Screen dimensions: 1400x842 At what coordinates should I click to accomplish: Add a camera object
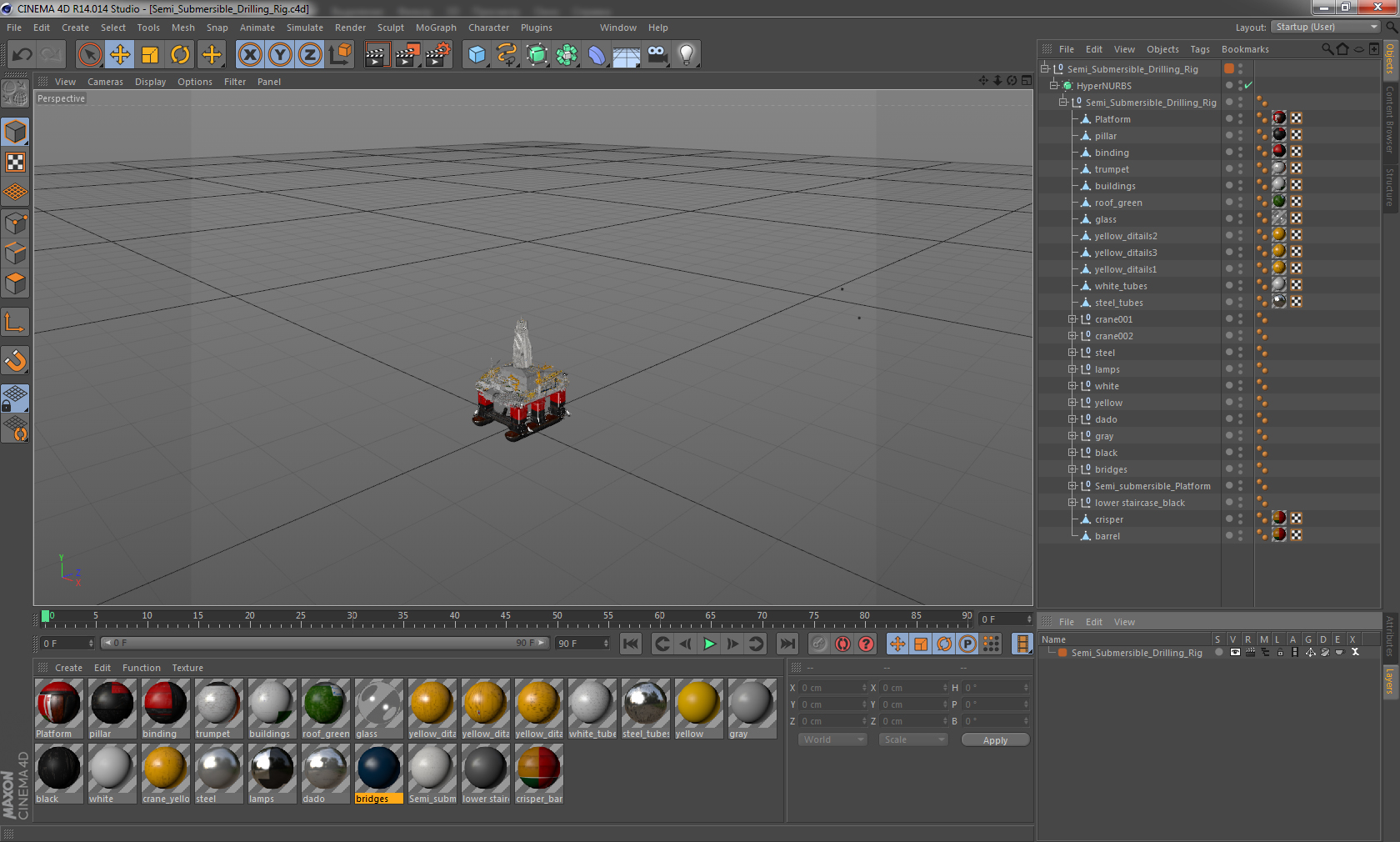coord(657,55)
